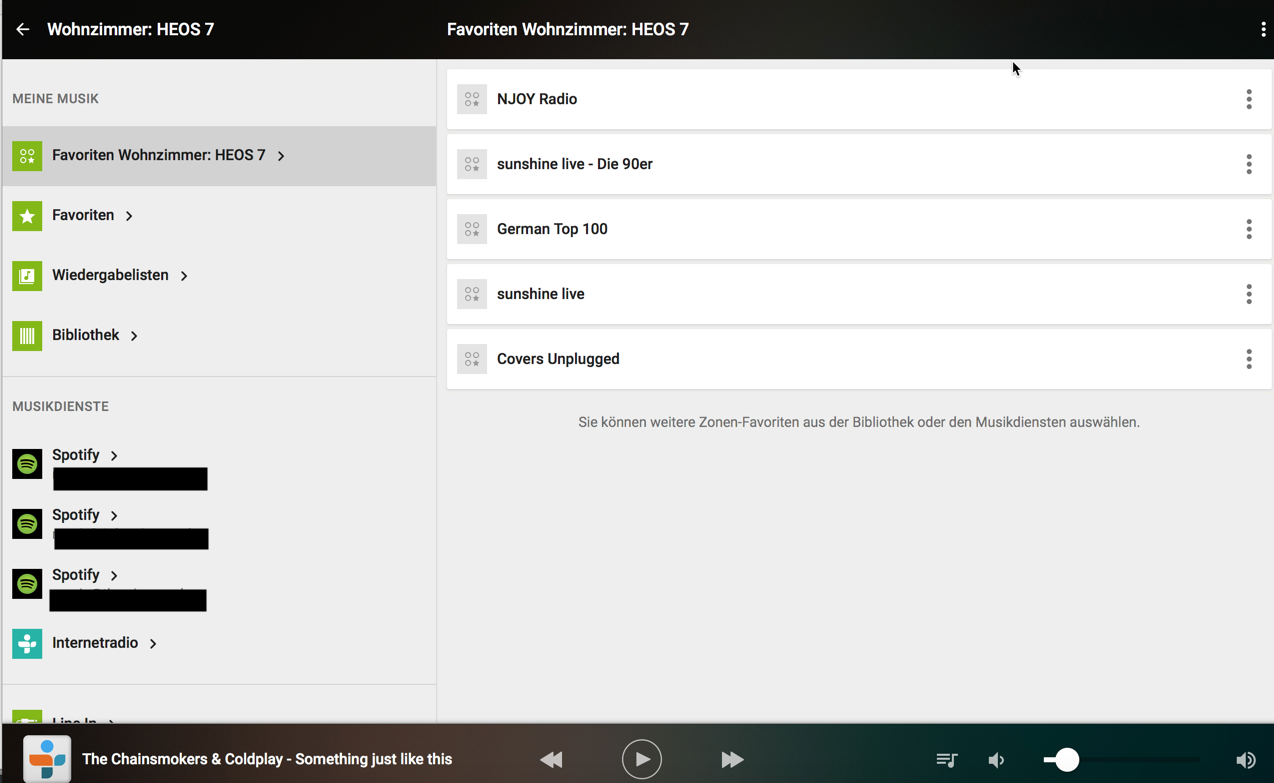
Task: Select Favoriten in Meine Musik
Action: tap(83, 215)
